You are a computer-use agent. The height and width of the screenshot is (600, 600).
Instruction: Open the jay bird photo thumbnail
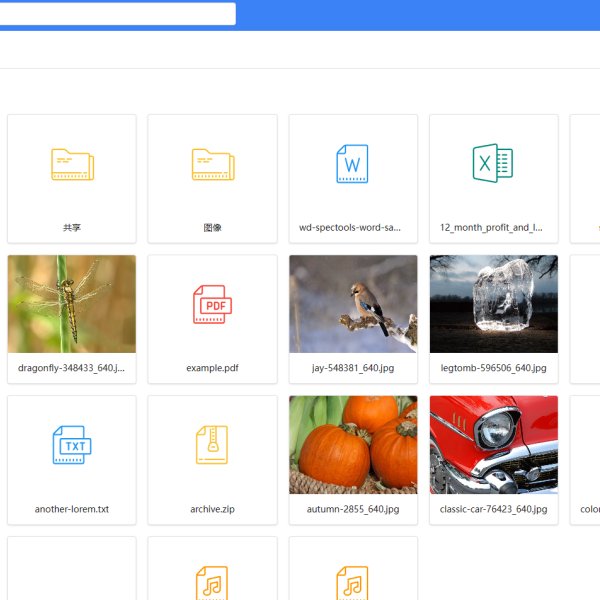tap(353, 304)
